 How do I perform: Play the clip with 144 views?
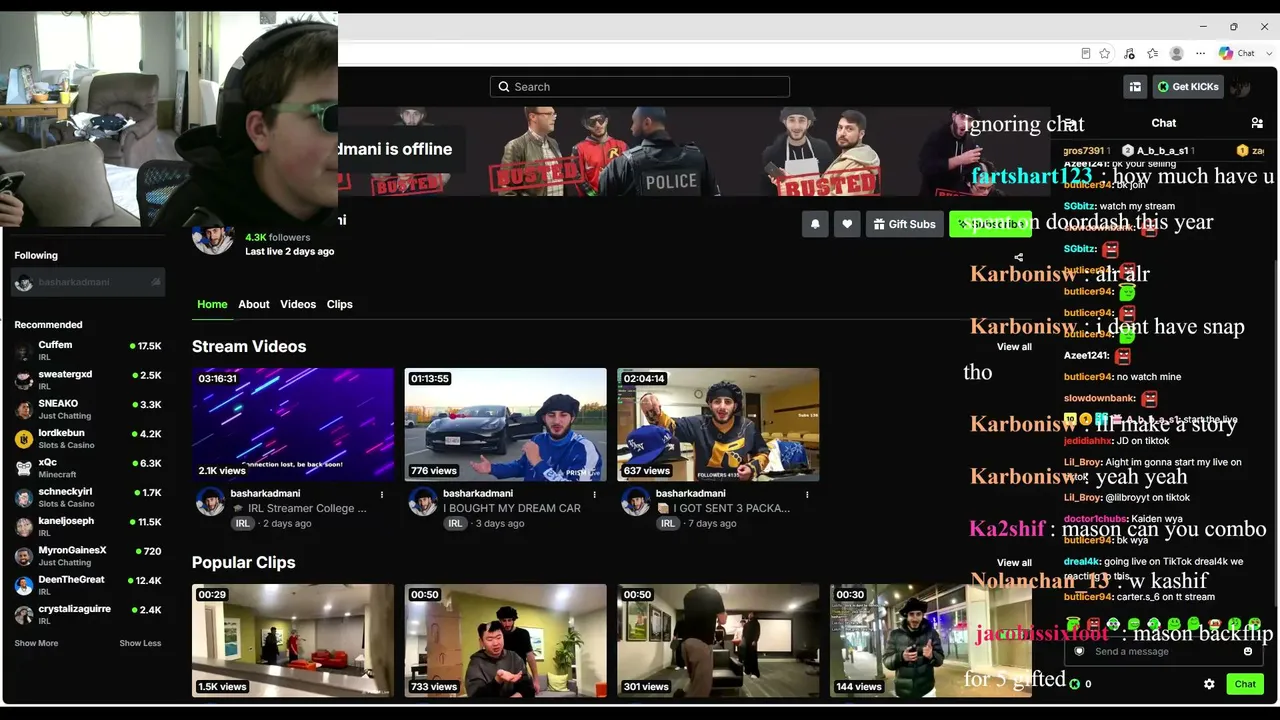coord(931,640)
